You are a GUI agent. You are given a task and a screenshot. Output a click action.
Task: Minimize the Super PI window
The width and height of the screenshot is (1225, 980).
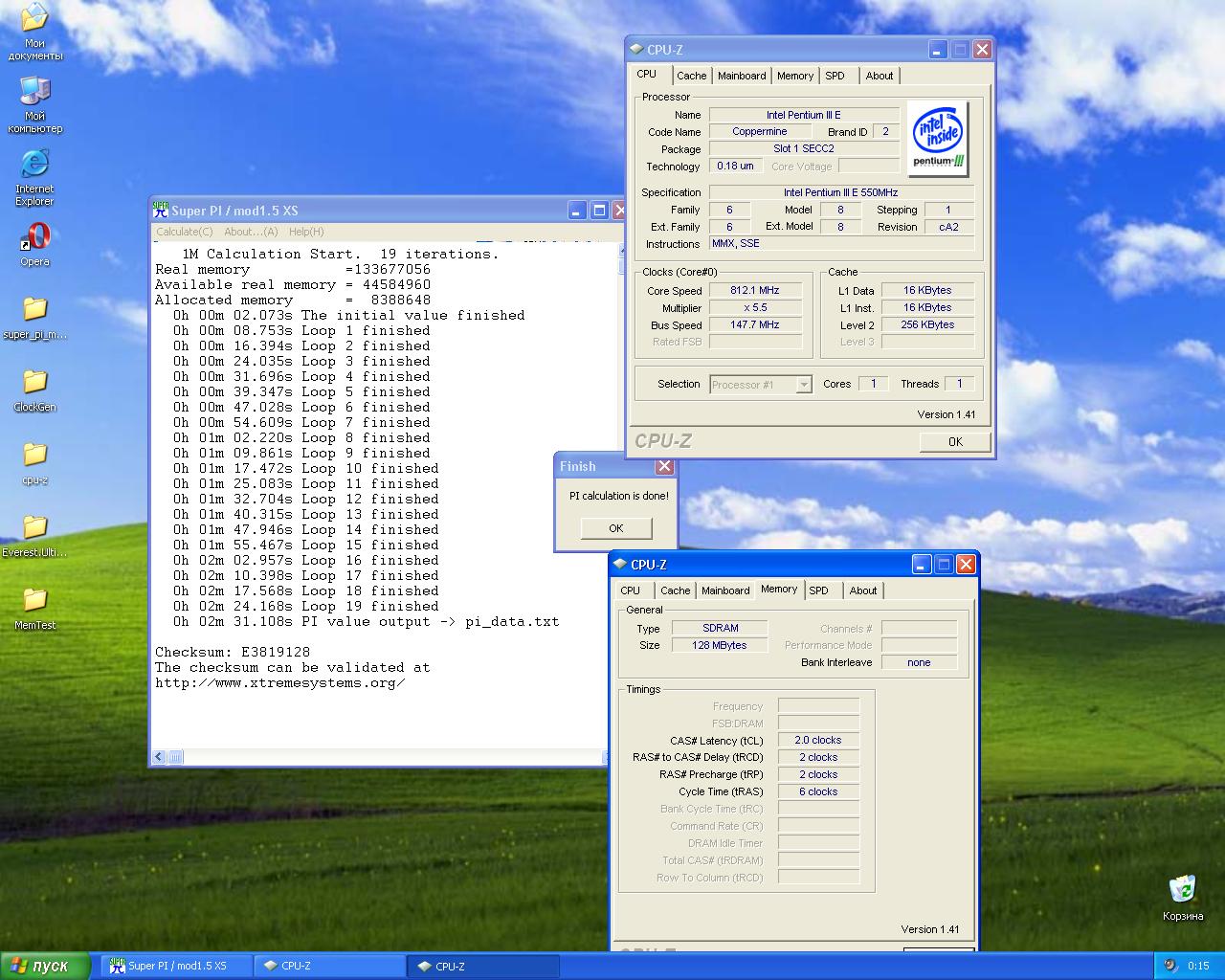pyautogui.click(x=576, y=211)
